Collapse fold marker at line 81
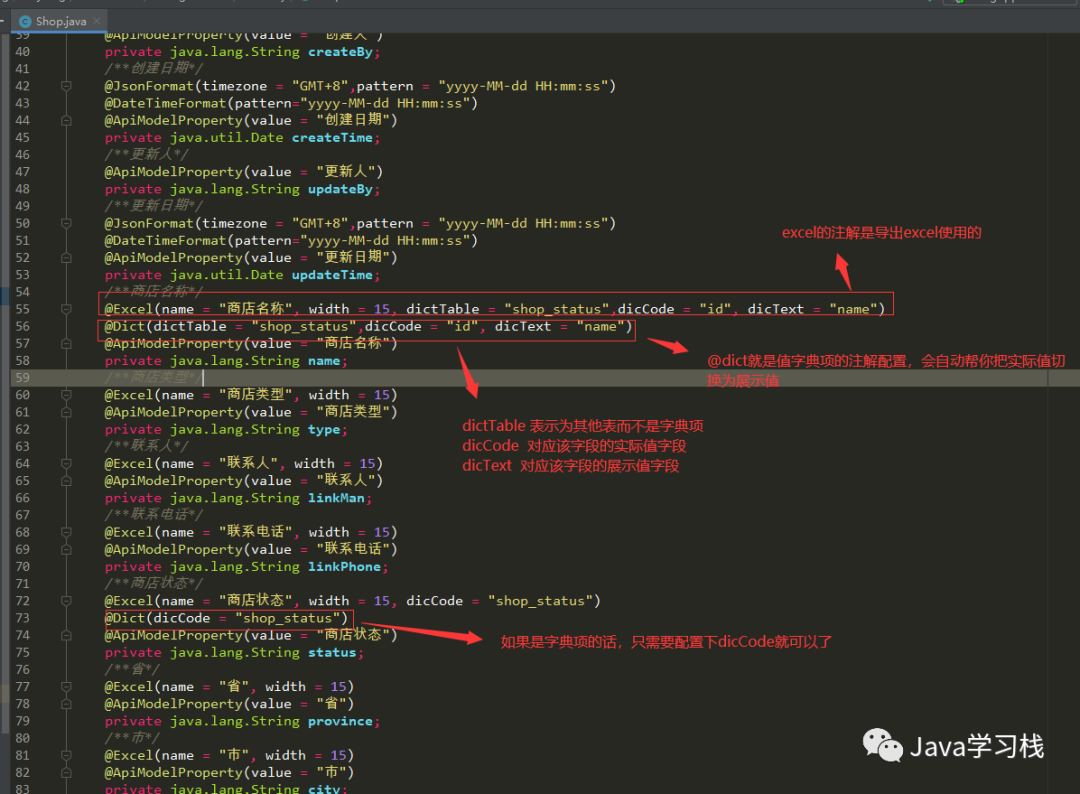Image resolution: width=1080 pixels, height=794 pixels. 66,755
